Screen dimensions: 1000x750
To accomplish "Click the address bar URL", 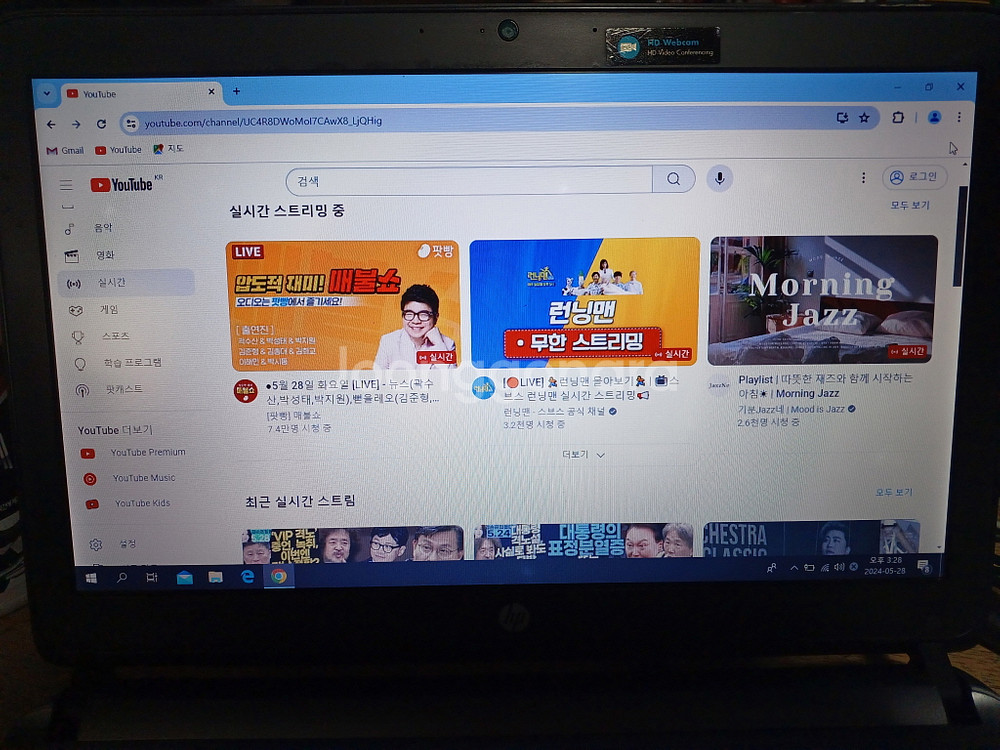I will (x=263, y=121).
